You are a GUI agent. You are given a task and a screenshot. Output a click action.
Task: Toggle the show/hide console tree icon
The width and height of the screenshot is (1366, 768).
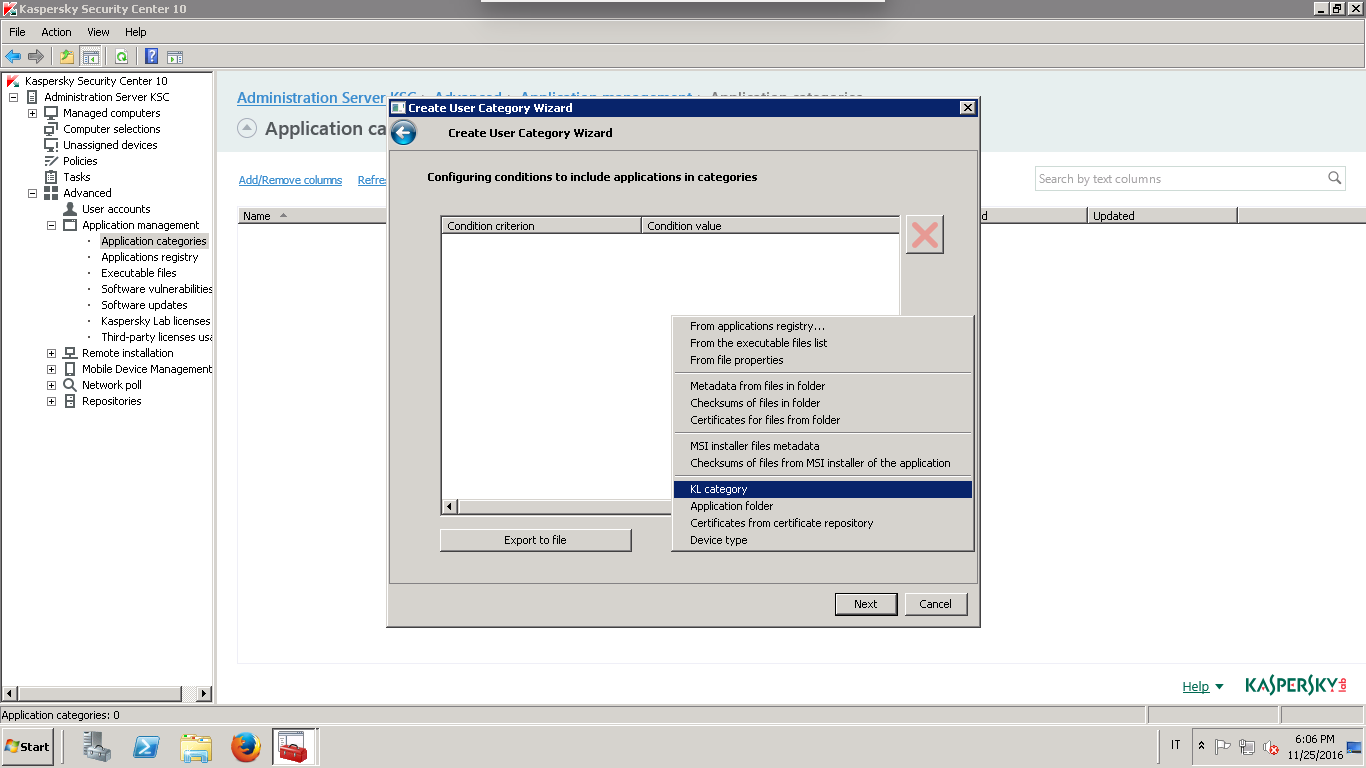coord(91,57)
